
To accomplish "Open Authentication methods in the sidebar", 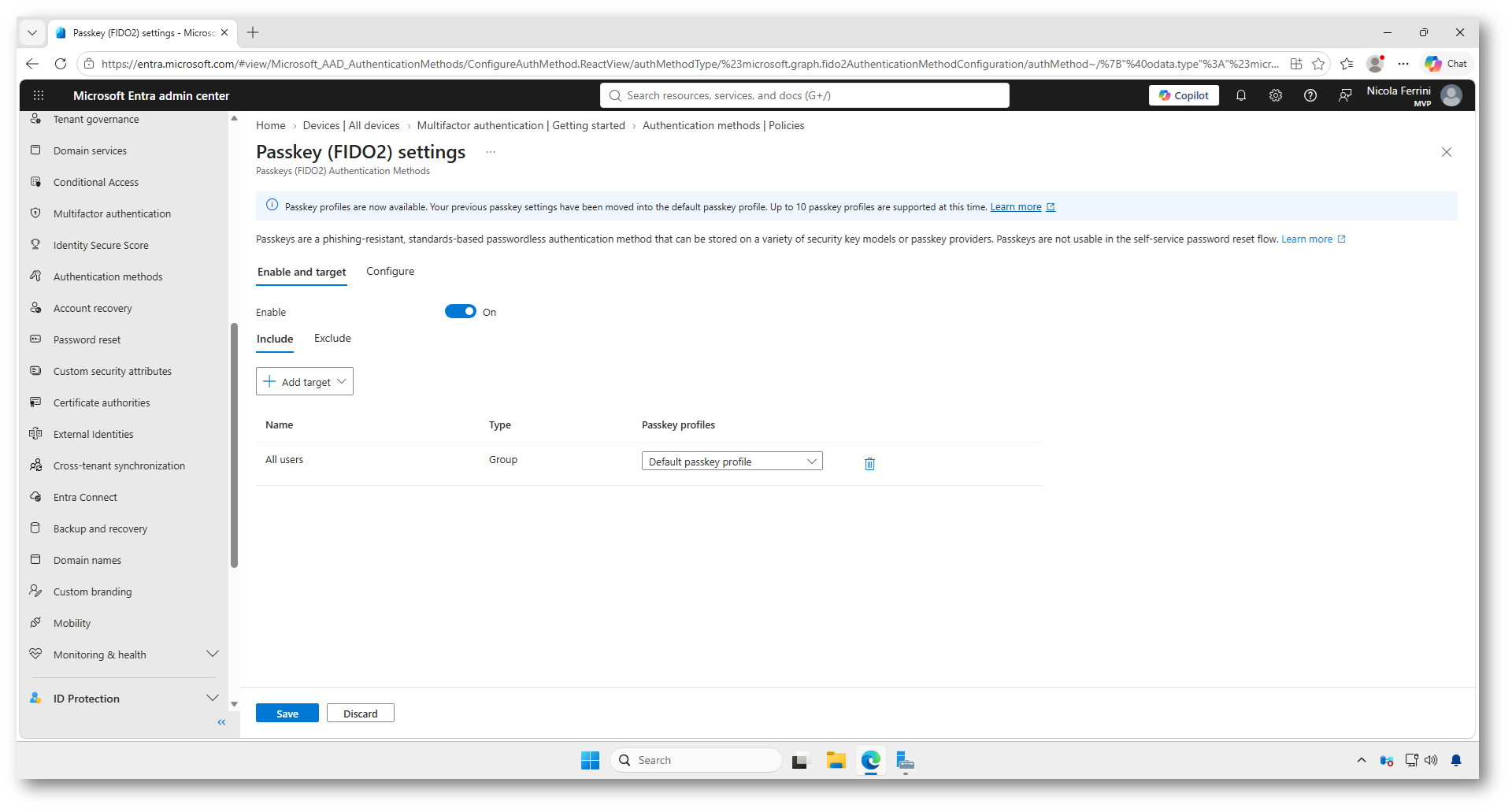I will [108, 276].
